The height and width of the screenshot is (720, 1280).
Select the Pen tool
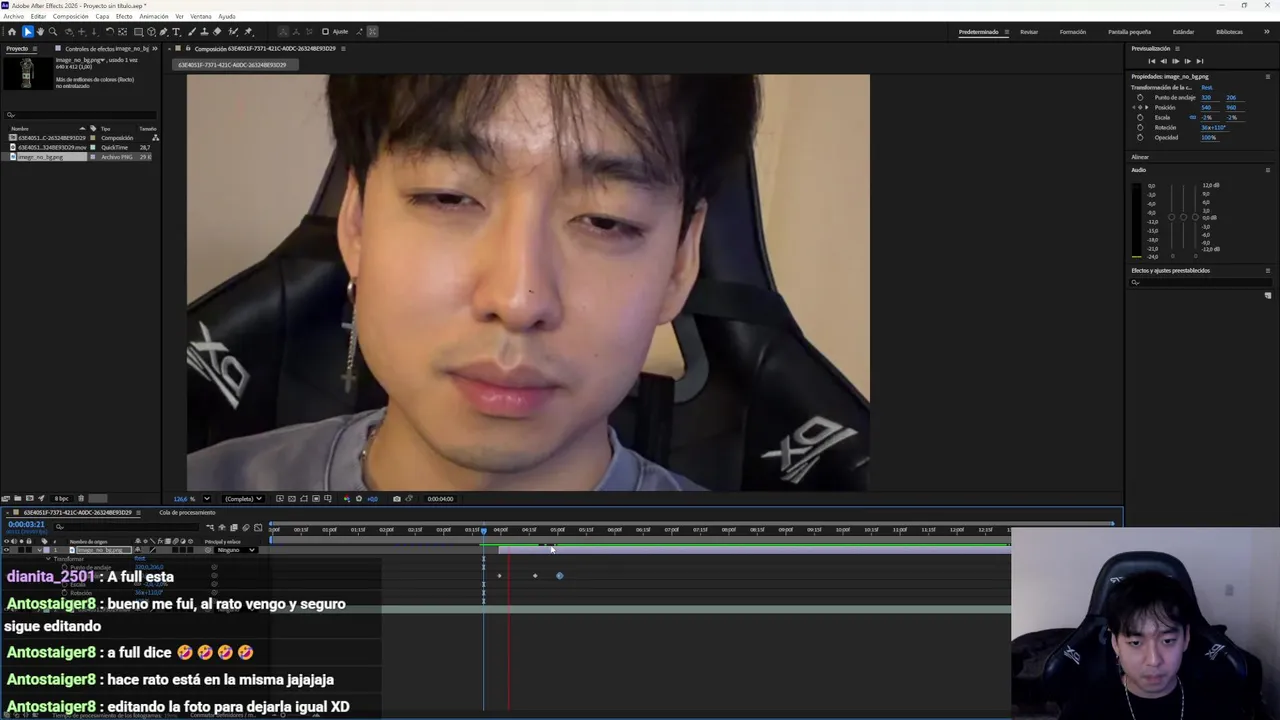[x=163, y=32]
